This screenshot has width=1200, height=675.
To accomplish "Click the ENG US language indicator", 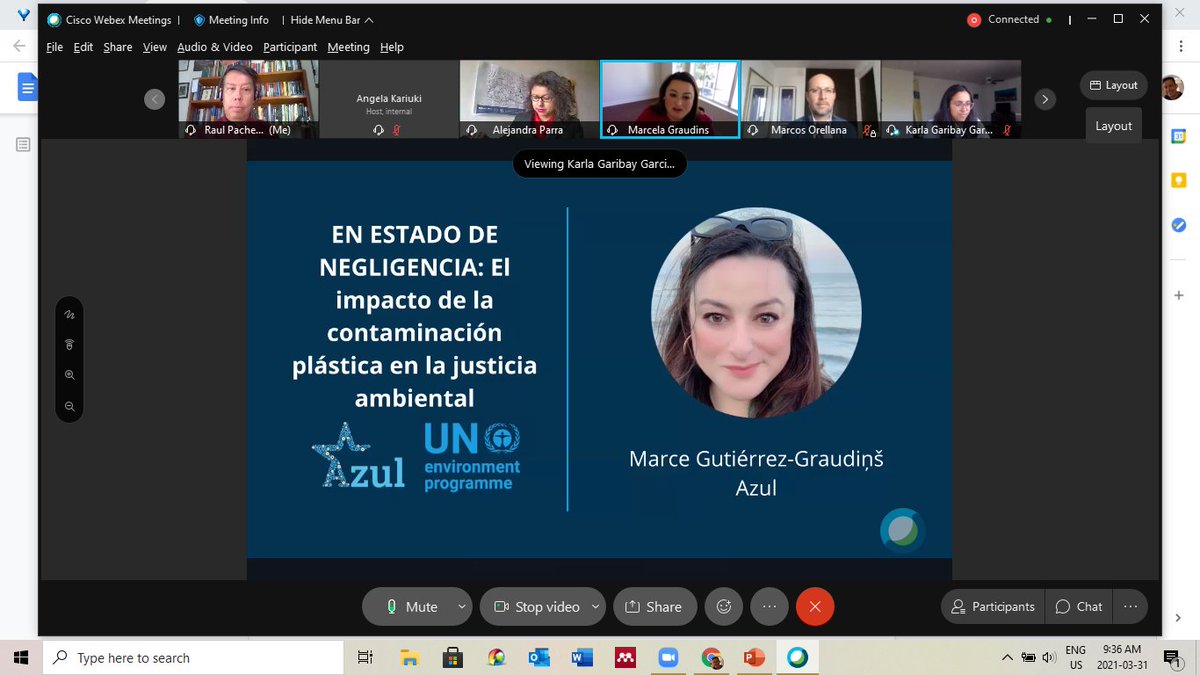I will click(1076, 657).
